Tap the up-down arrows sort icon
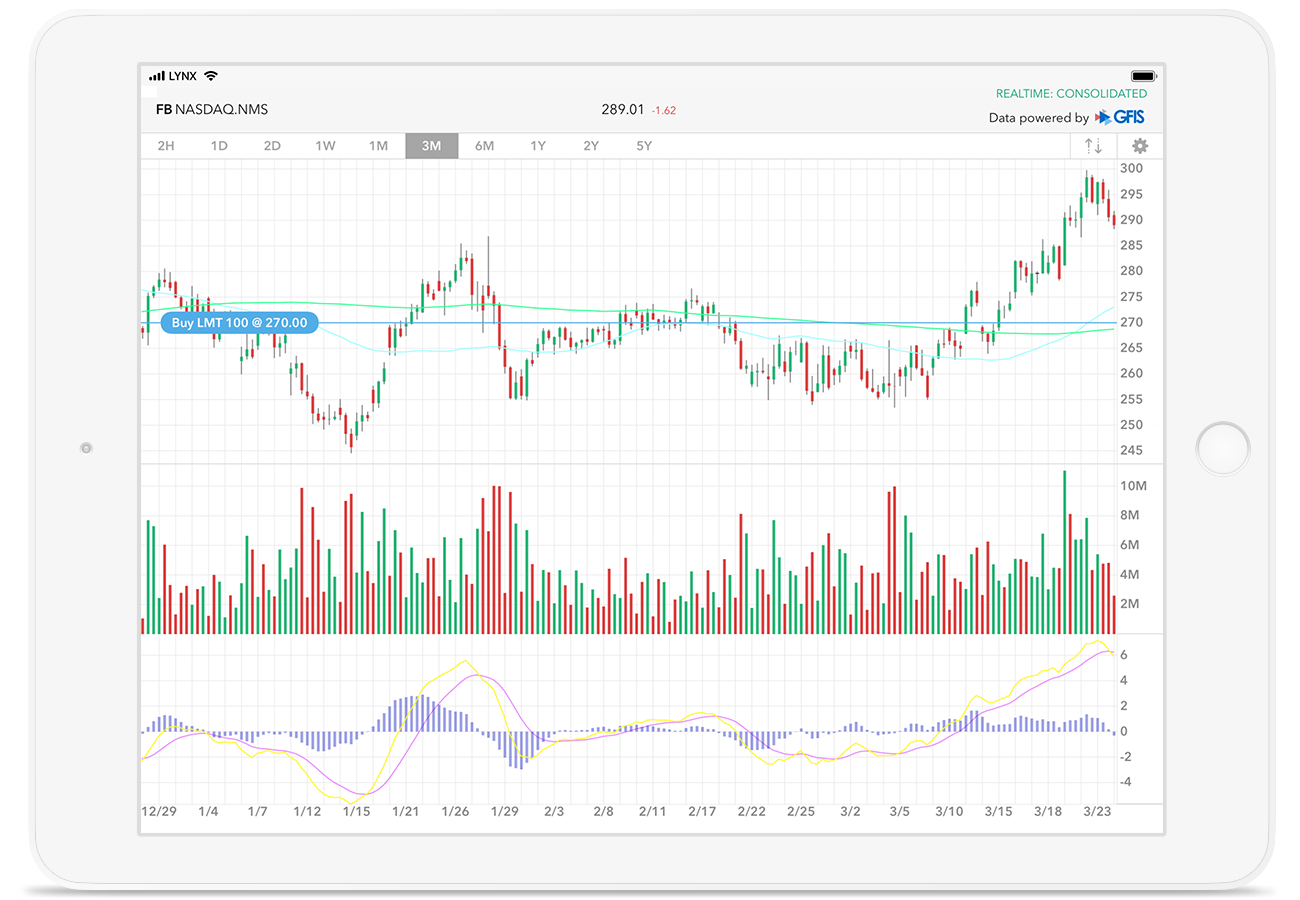Screen dimensions: 1300x900 (x=1094, y=146)
